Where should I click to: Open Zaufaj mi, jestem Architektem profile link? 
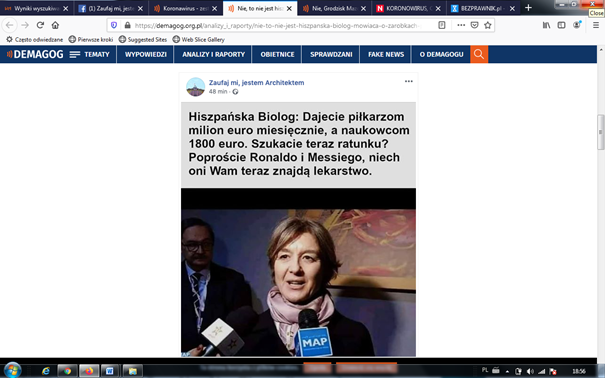pos(256,83)
